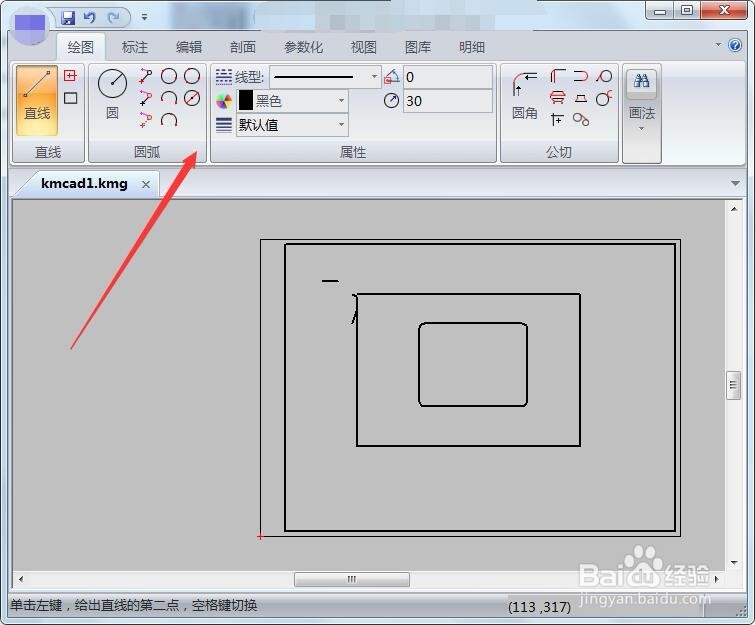Select the half arc icon in middle row

coord(169,98)
